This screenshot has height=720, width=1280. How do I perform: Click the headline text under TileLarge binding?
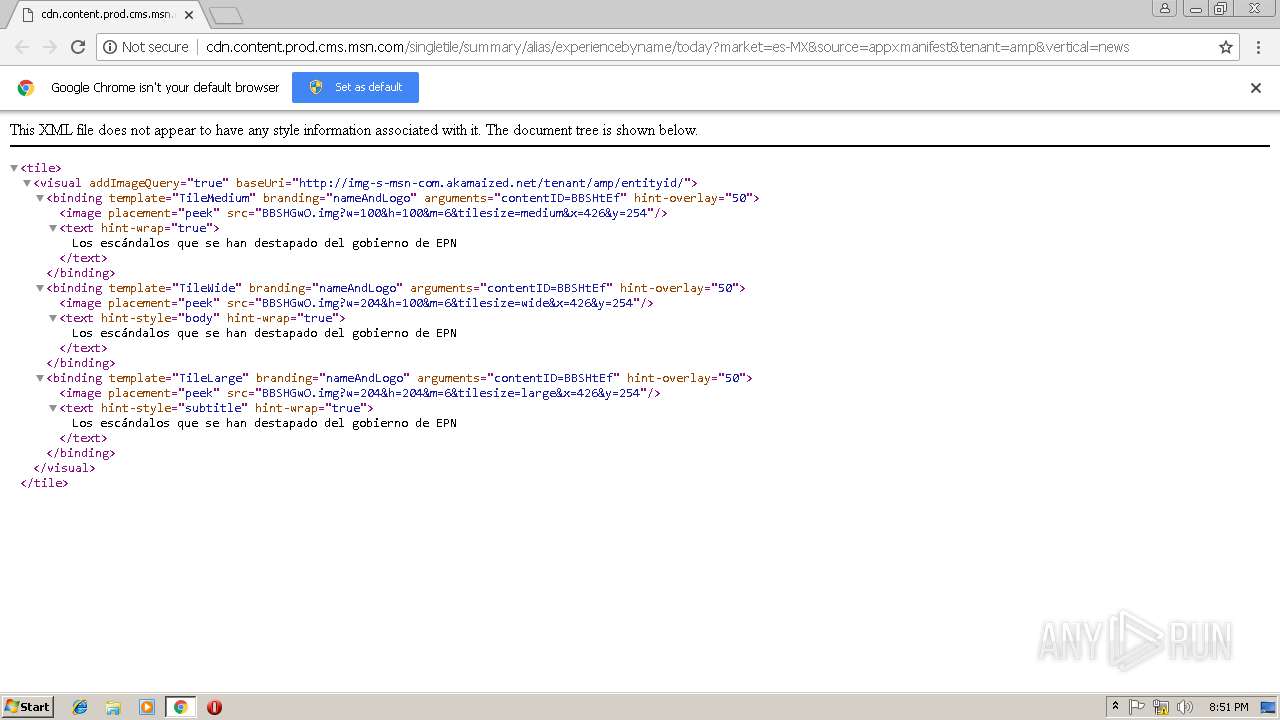pyautogui.click(x=264, y=423)
